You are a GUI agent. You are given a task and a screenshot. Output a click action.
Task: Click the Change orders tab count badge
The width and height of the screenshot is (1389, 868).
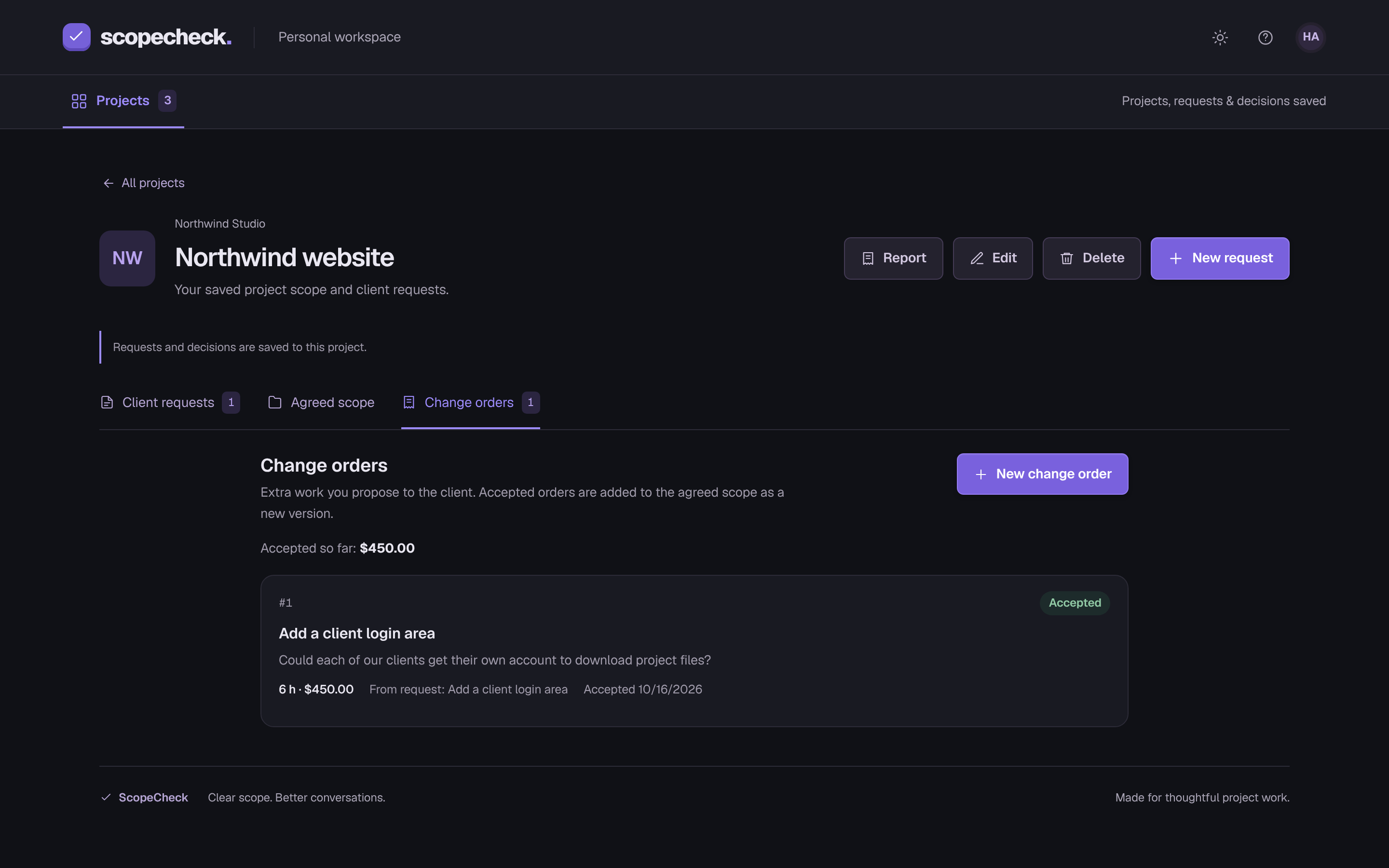point(531,403)
